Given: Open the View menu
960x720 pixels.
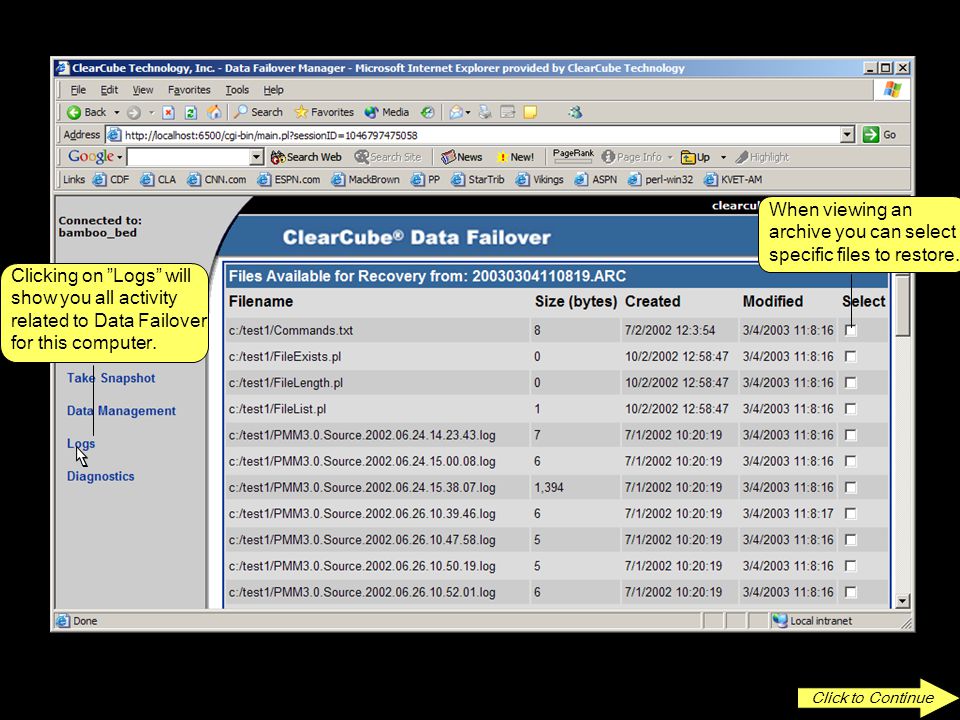Looking at the screenshot, I should click(x=143, y=90).
